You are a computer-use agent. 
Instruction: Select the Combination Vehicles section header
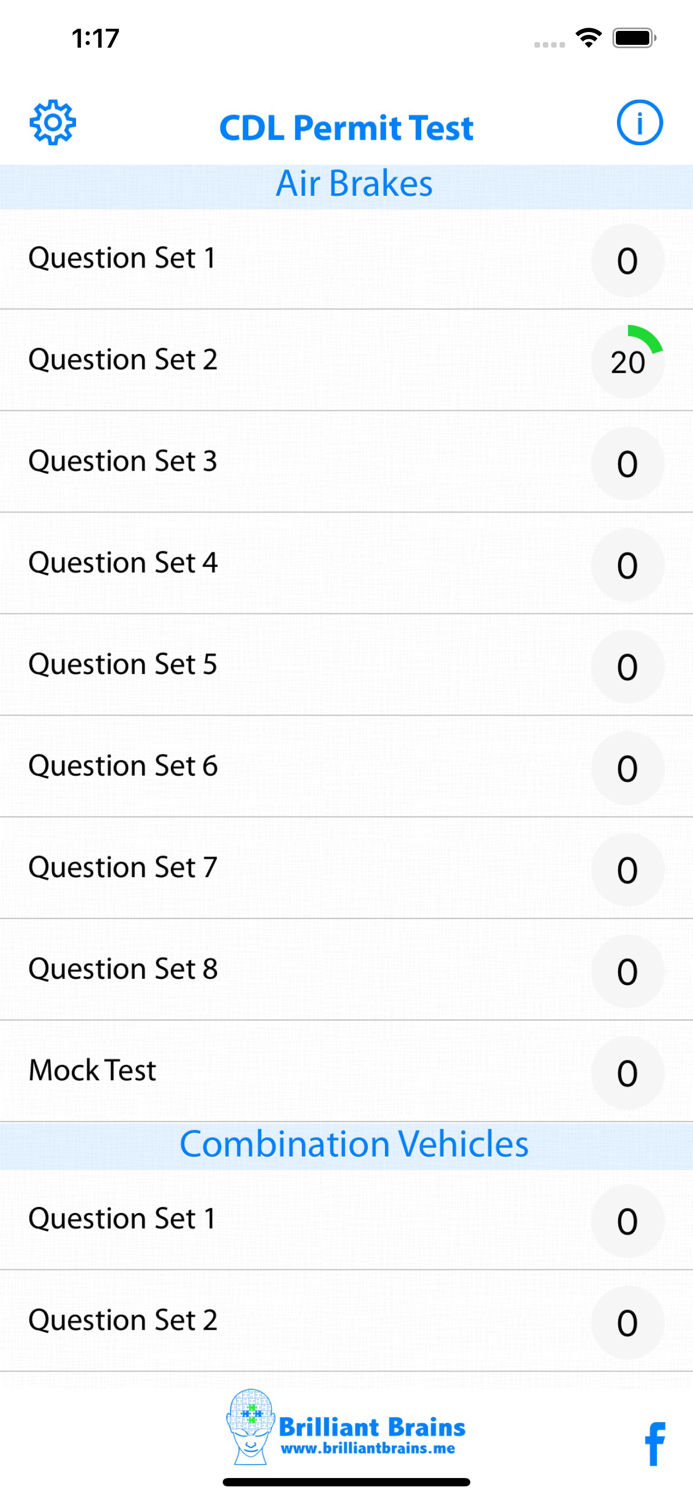click(x=353, y=1144)
